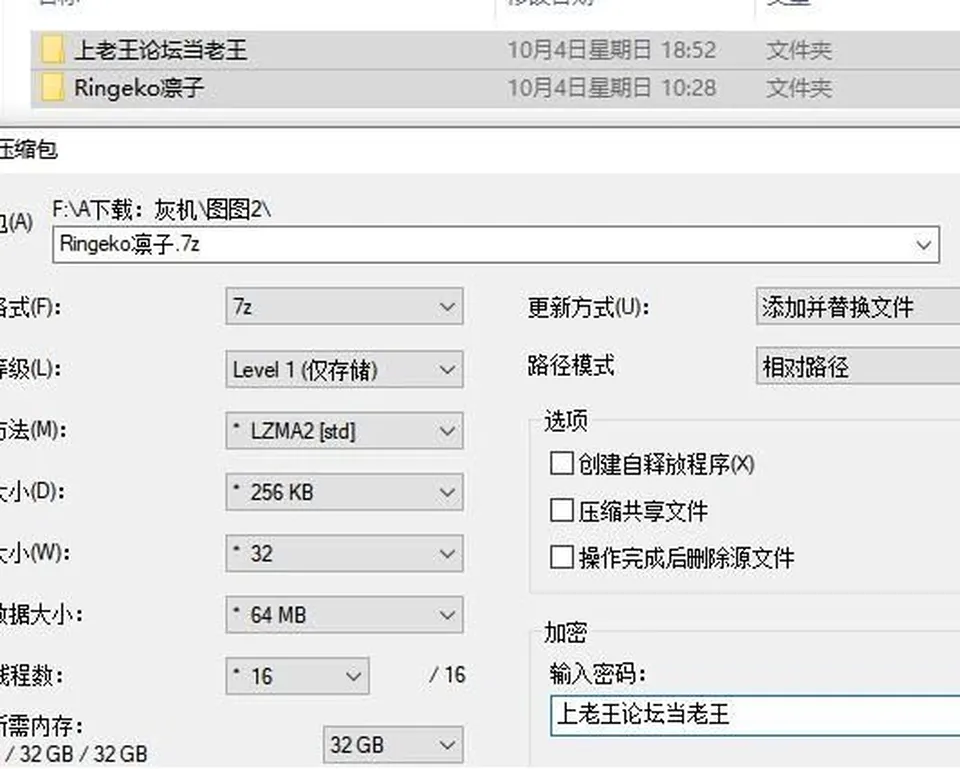The height and width of the screenshot is (769, 960).
Task: Open the 相对路径 path mode dropdown
Action: [x=858, y=366]
